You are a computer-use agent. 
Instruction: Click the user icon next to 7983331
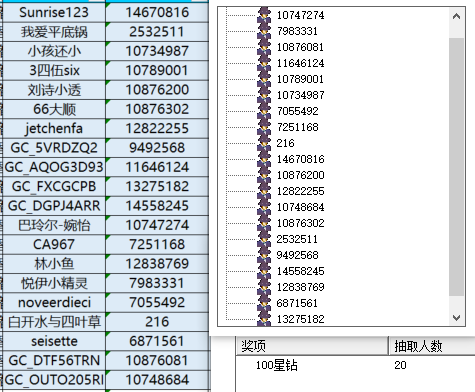[x=264, y=31]
